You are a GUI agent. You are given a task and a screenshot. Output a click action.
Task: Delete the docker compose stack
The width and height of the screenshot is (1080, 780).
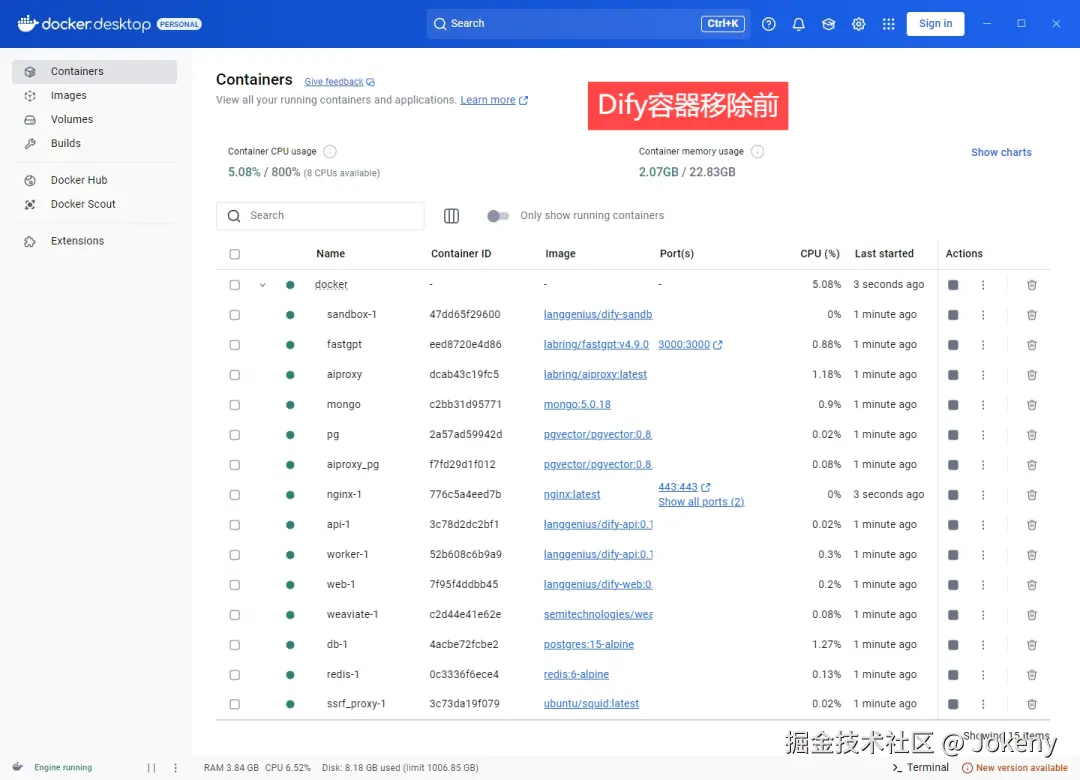[1032, 285]
